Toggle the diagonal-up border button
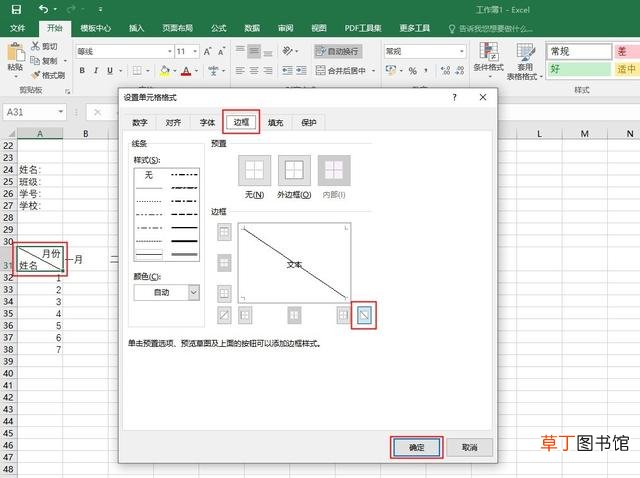Image resolution: width=640 pixels, height=478 pixels. click(x=224, y=315)
